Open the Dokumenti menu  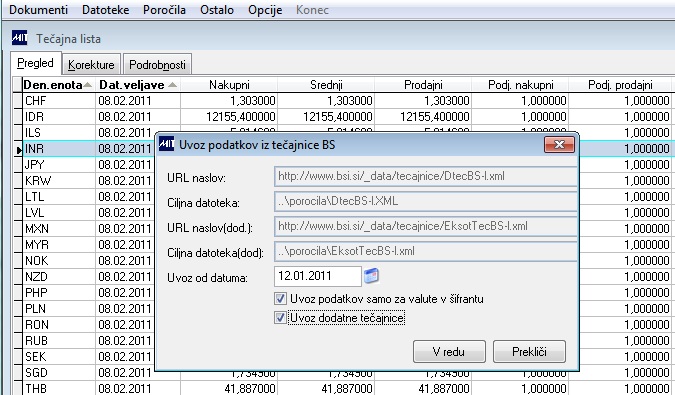(38, 10)
